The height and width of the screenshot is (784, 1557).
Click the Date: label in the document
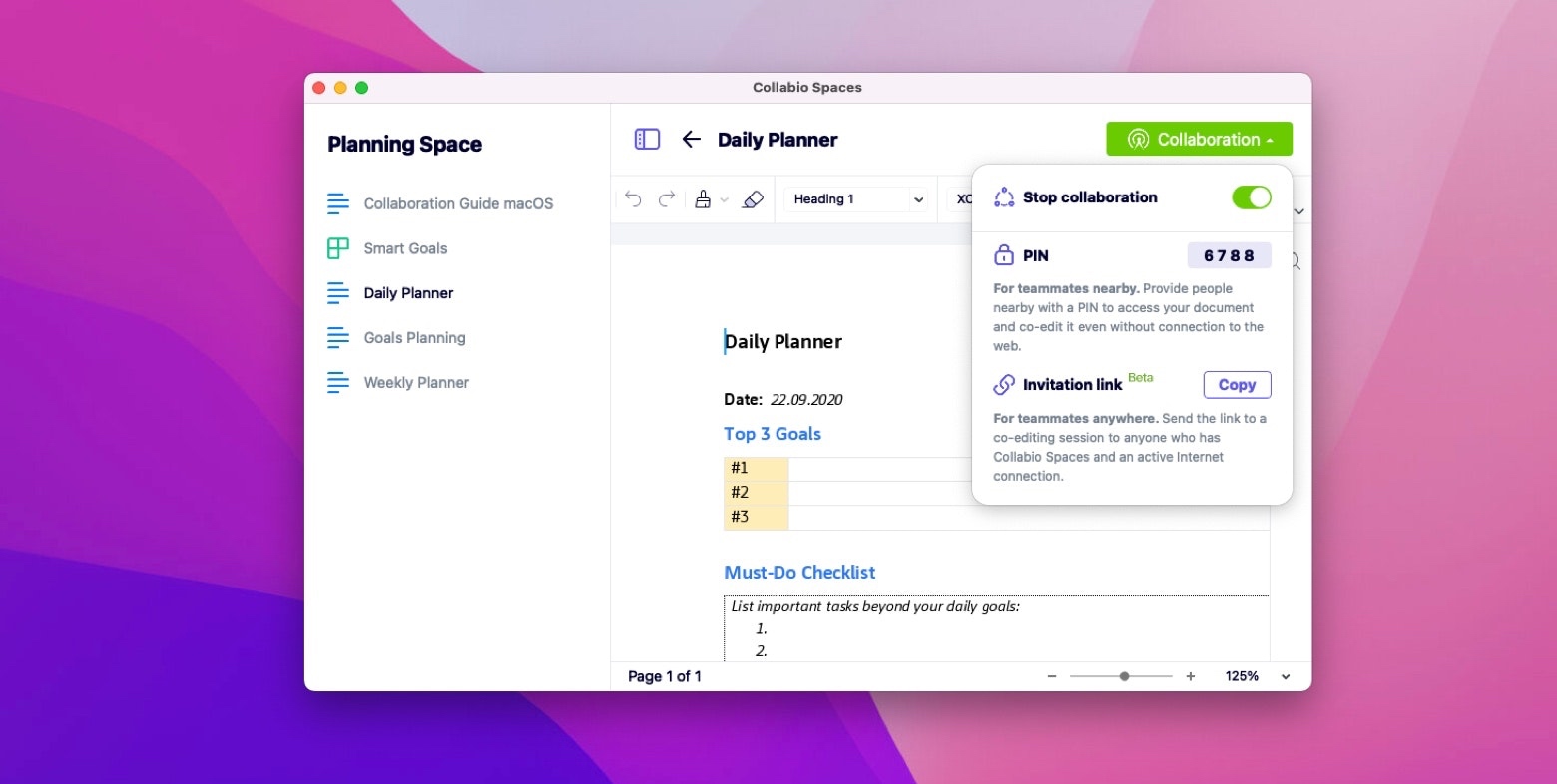pos(744,400)
